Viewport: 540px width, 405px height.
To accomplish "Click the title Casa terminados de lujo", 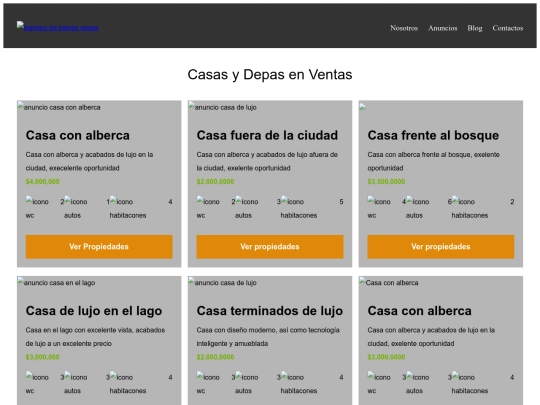I will (x=270, y=311).
